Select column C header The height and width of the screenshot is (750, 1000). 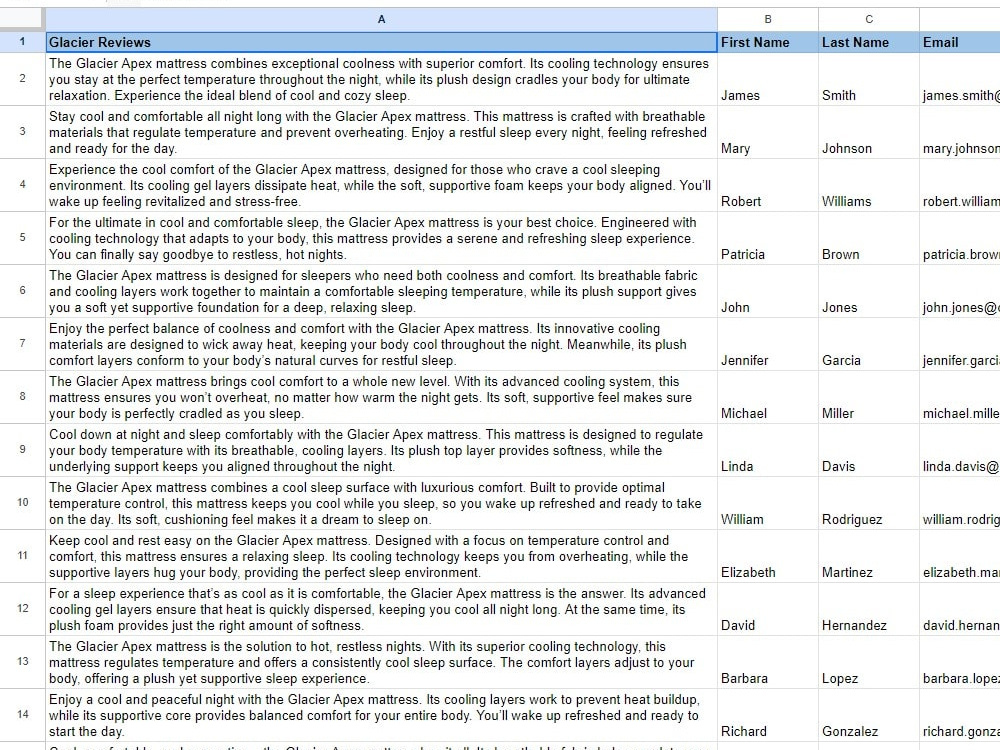tap(869, 19)
